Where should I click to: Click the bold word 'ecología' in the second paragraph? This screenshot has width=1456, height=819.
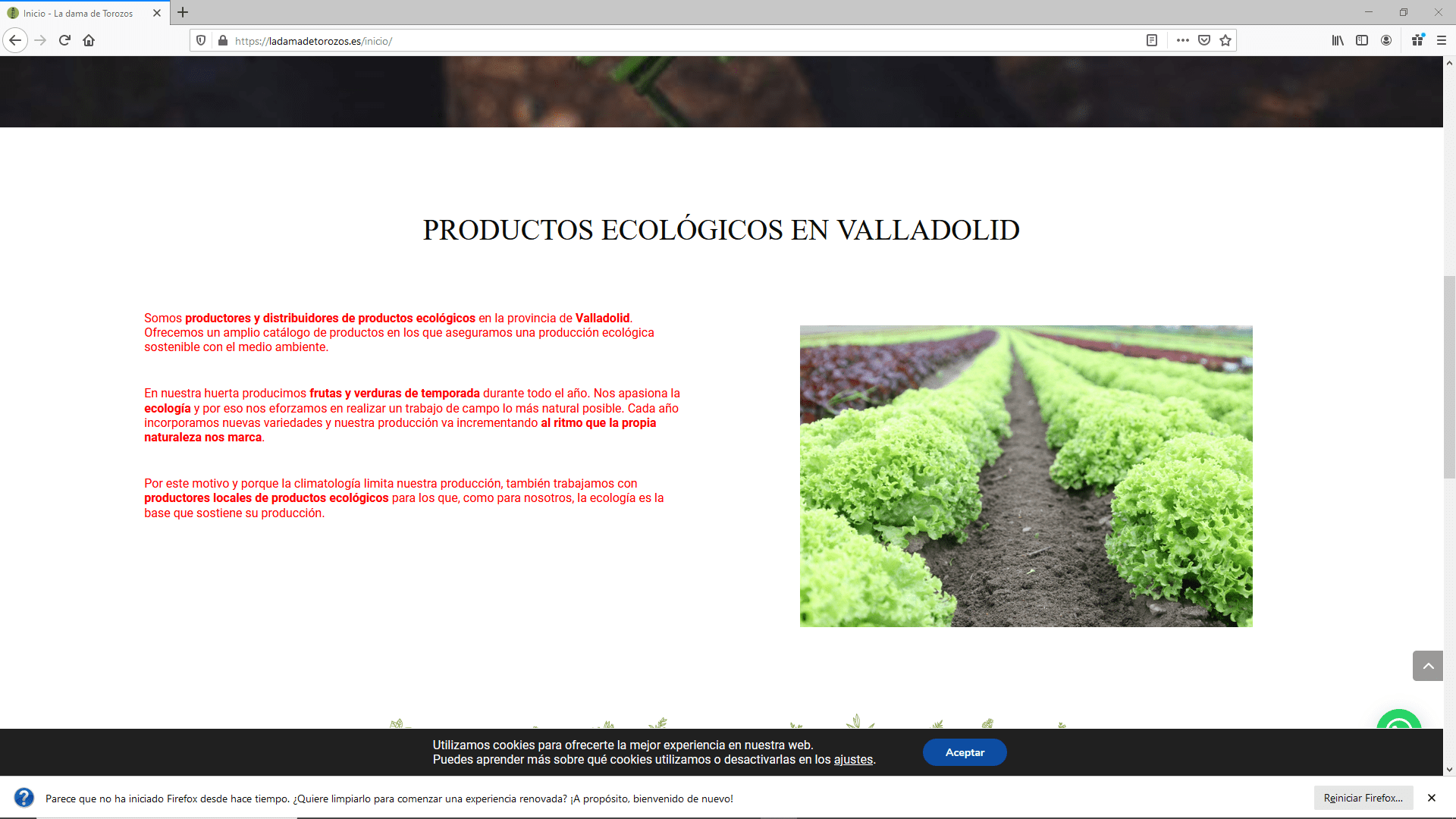pyautogui.click(x=168, y=408)
